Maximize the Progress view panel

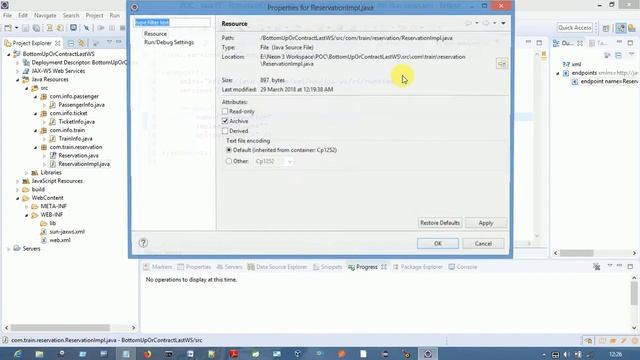(x=630, y=266)
